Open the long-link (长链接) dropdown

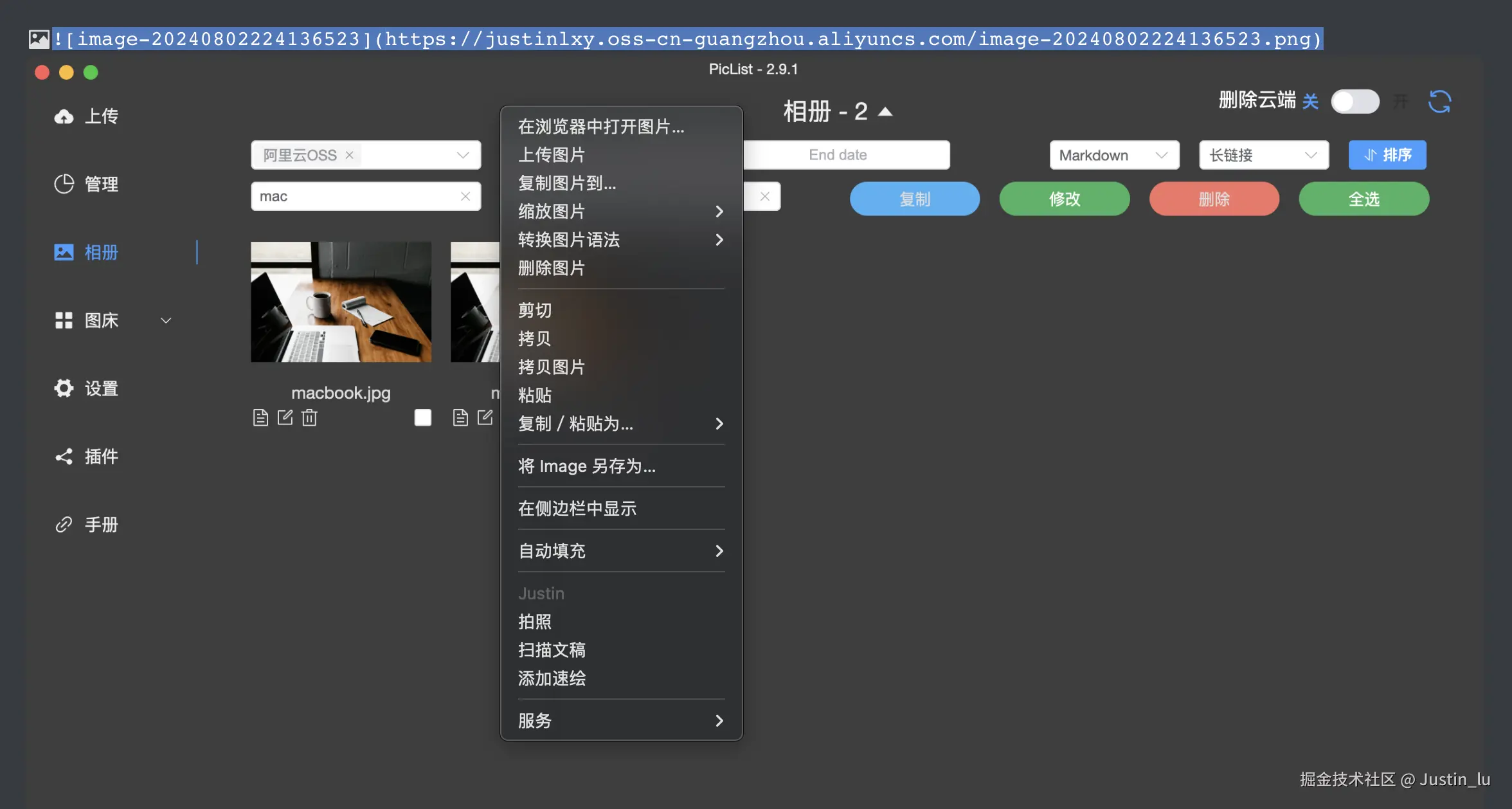click(1263, 155)
